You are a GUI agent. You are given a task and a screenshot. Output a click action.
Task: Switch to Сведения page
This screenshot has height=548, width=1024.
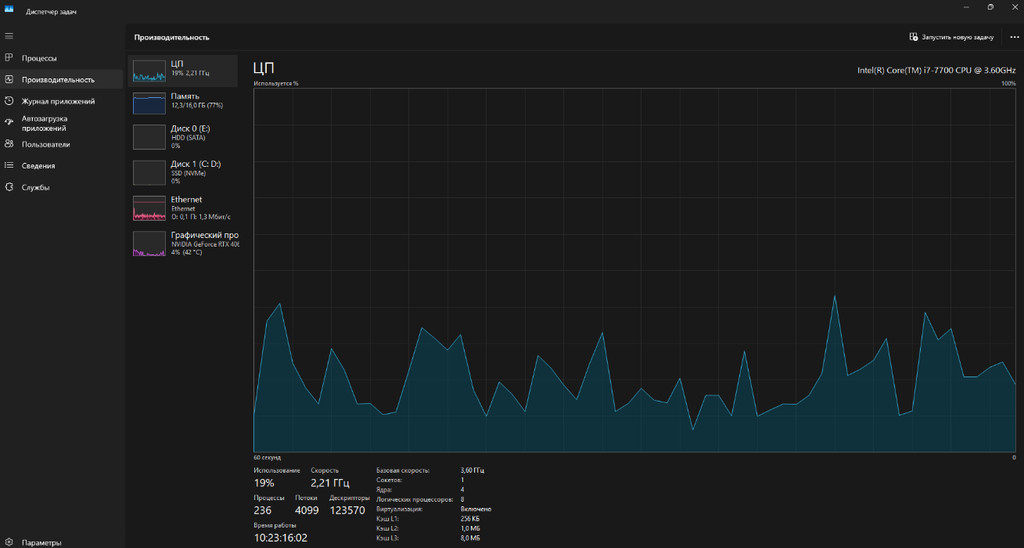pyautogui.click(x=39, y=166)
